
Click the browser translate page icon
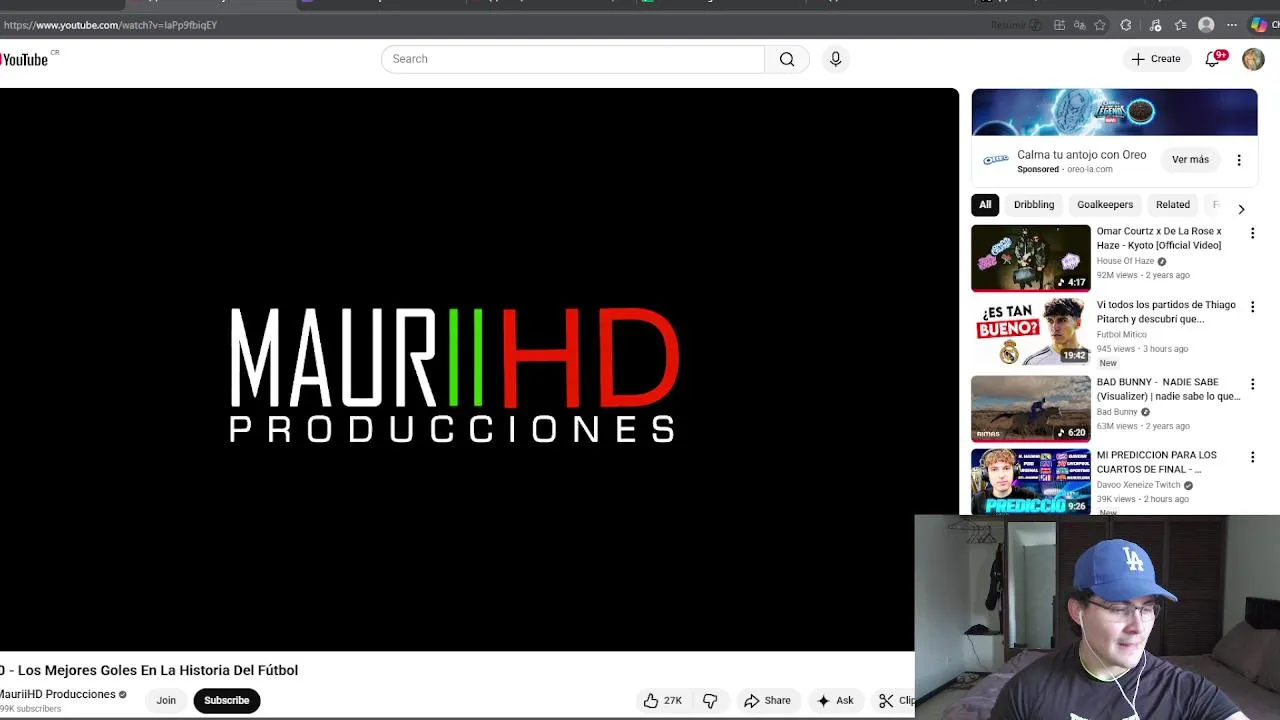pos(1080,25)
